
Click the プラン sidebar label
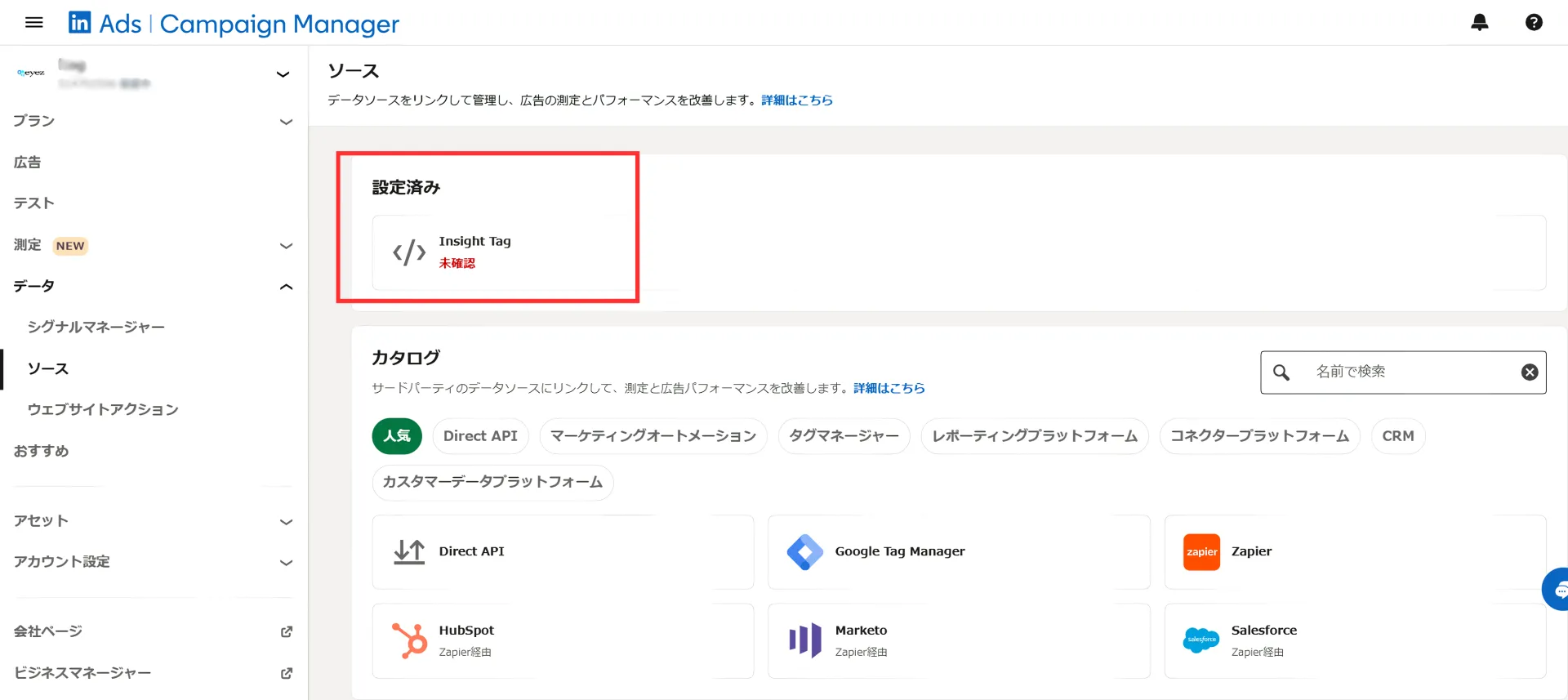pyautogui.click(x=33, y=121)
